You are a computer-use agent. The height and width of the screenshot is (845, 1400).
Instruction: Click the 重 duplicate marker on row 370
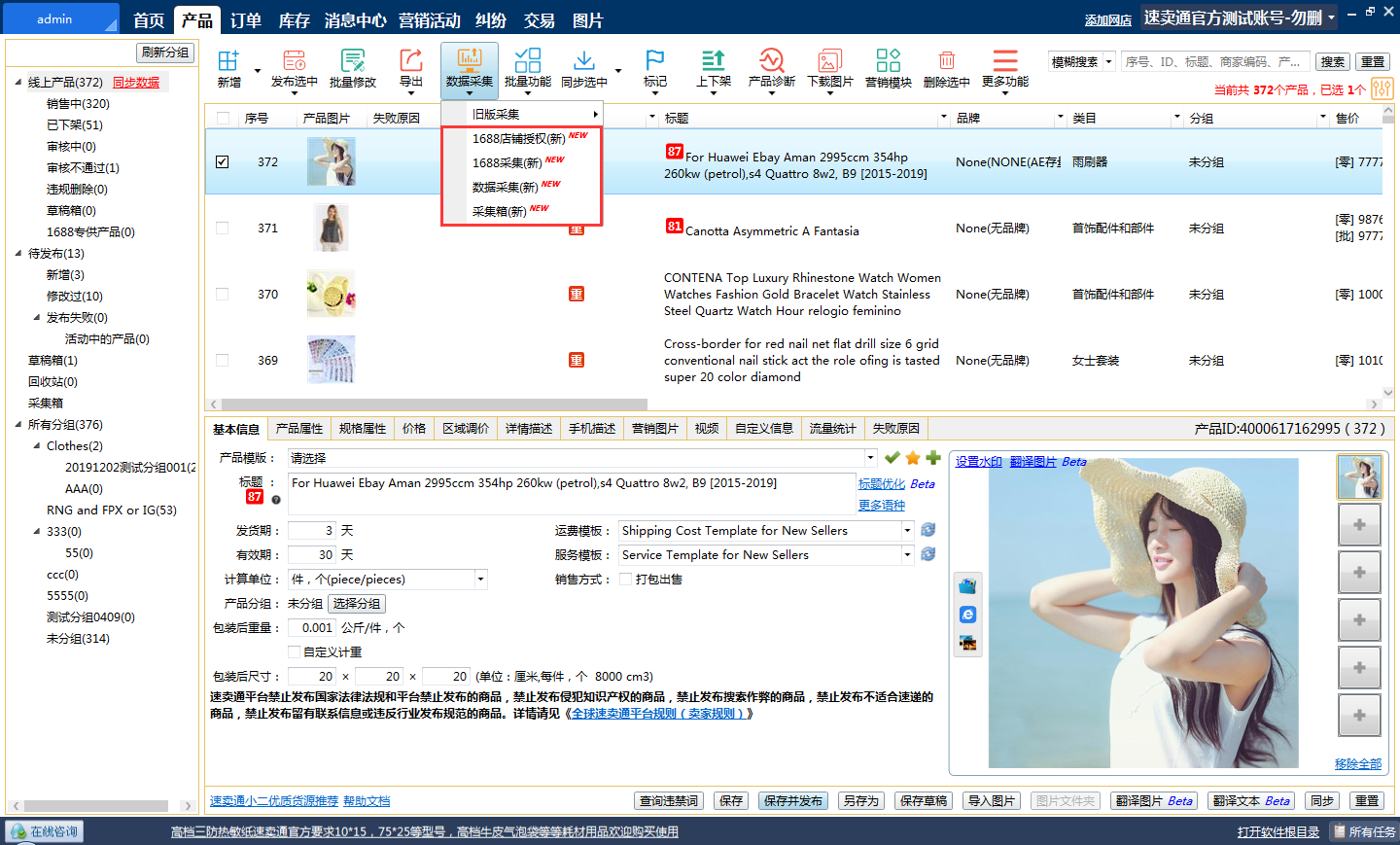[x=577, y=294]
